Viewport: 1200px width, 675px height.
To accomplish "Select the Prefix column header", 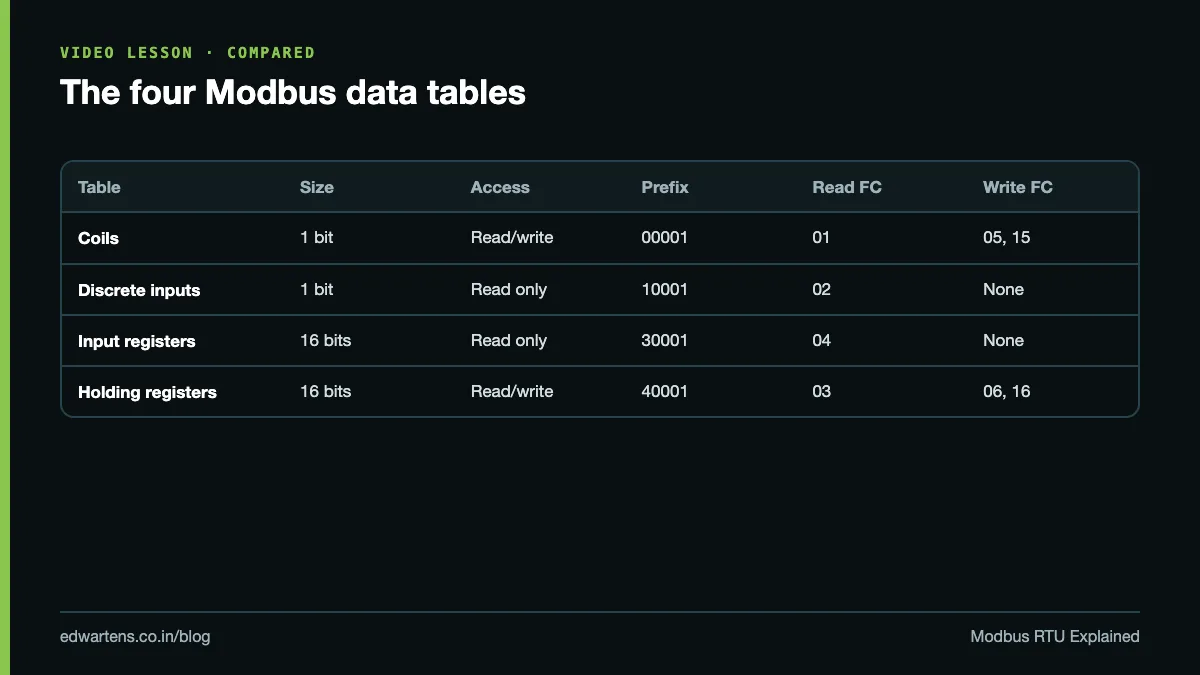I will [x=665, y=187].
